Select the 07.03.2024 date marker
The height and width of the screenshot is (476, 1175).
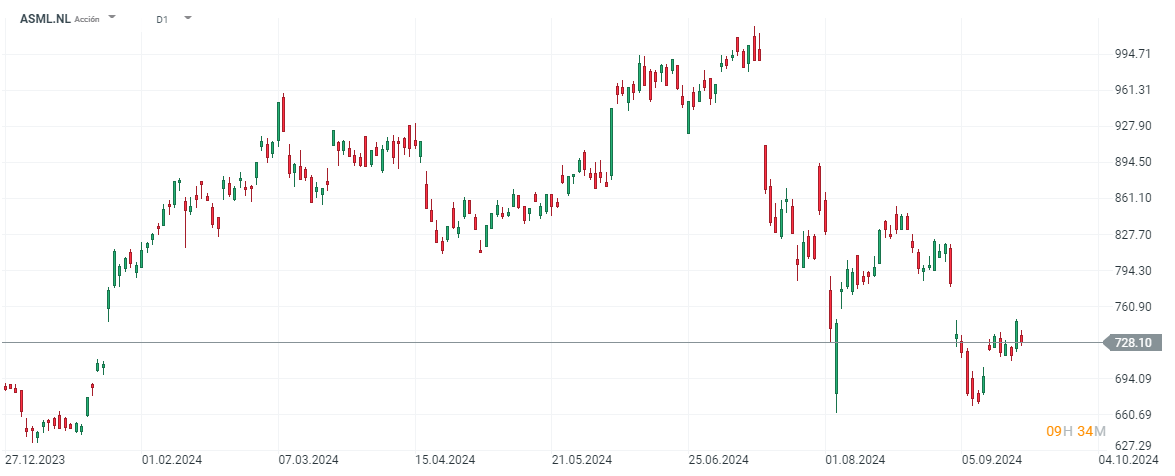(x=306, y=460)
